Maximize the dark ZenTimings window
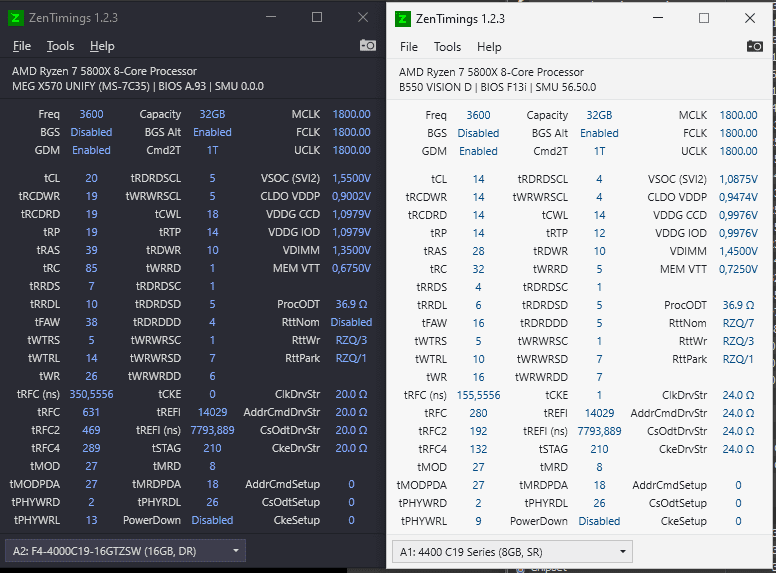This screenshot has height=573, width=776. (x=317, y=18)
